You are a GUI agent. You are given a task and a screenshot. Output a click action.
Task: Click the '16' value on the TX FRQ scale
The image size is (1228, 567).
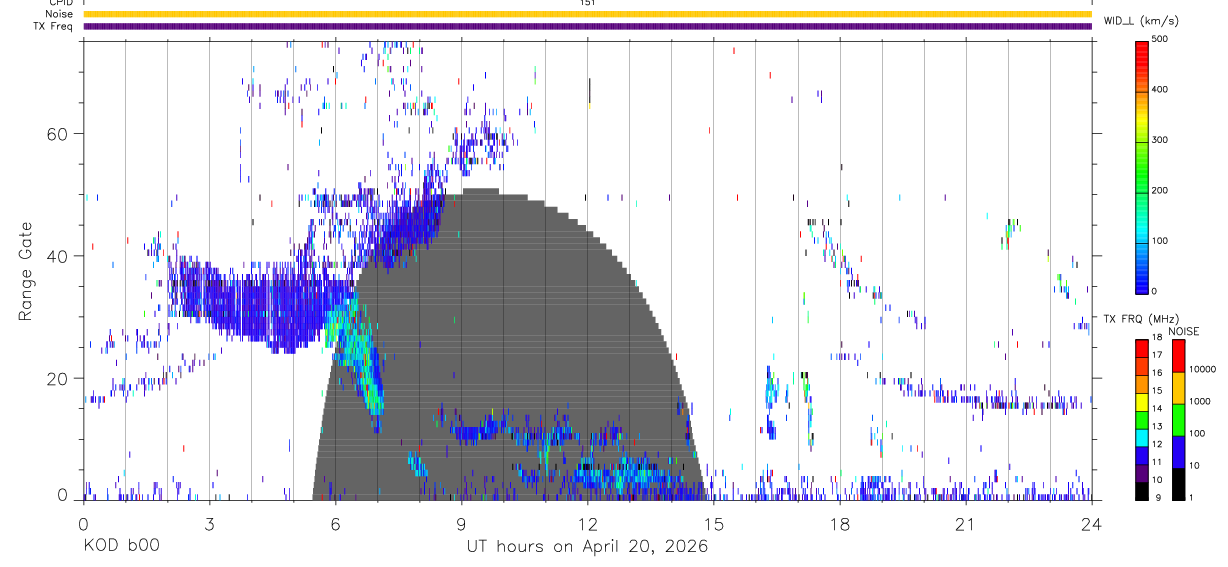pos(1157,373)
